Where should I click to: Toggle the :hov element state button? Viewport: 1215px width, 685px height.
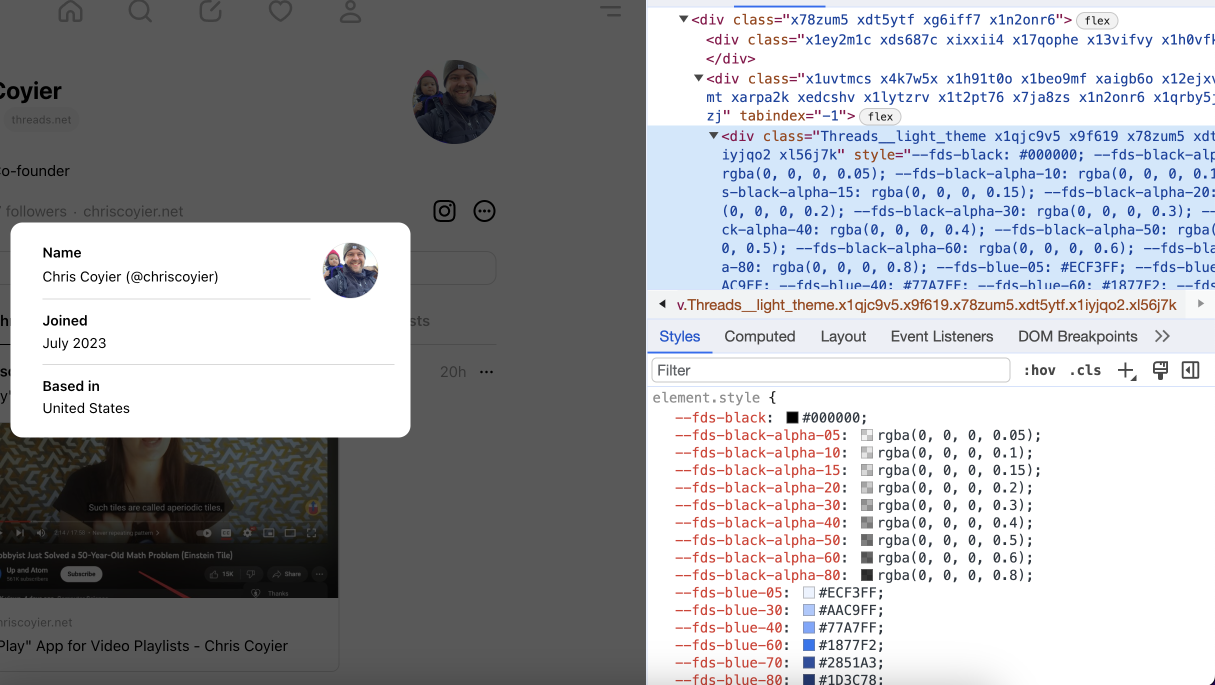1039,370
